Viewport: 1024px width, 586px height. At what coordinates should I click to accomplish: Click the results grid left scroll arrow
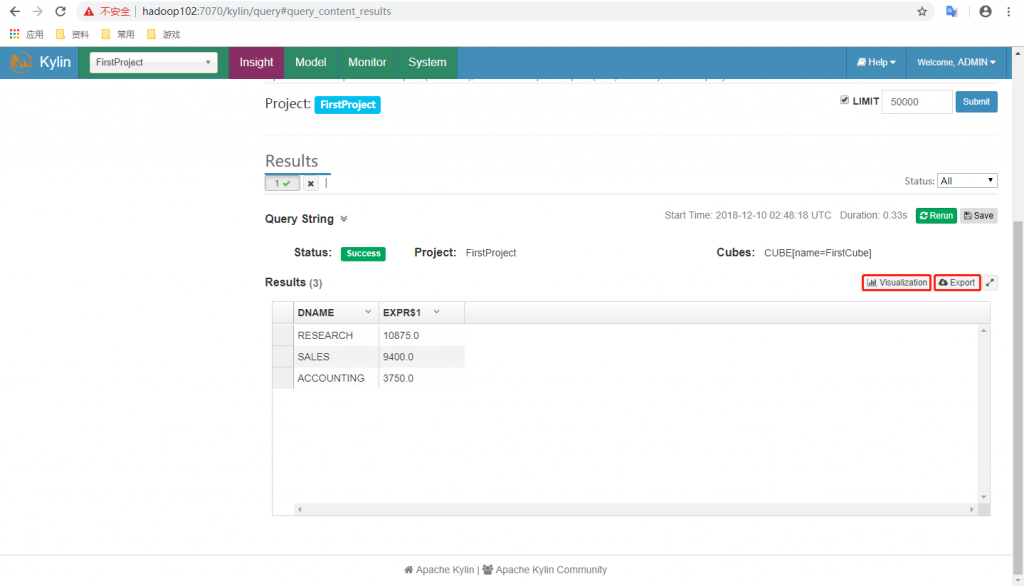coord(299,510)
